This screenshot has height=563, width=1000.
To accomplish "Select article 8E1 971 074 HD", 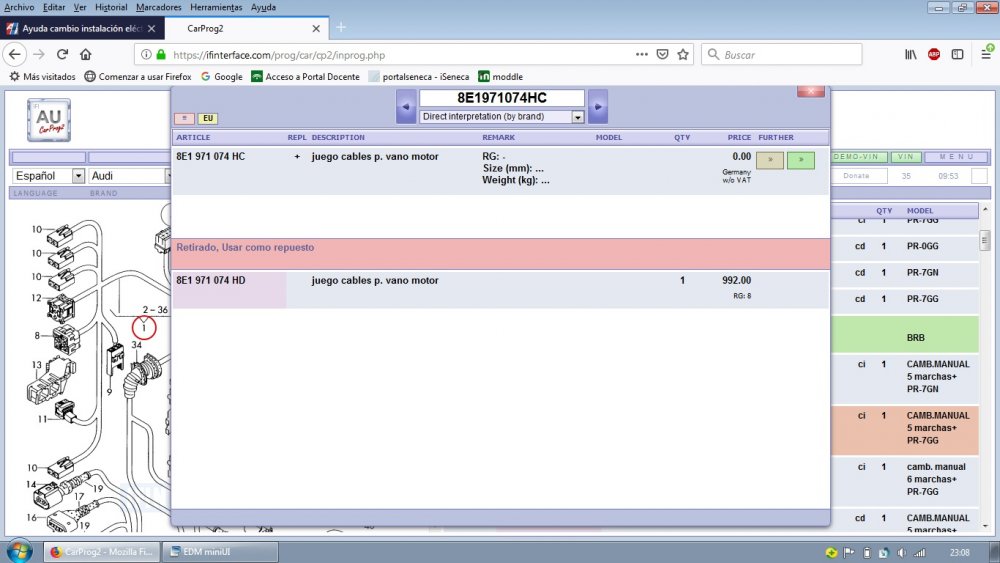I will pos(210,281).
